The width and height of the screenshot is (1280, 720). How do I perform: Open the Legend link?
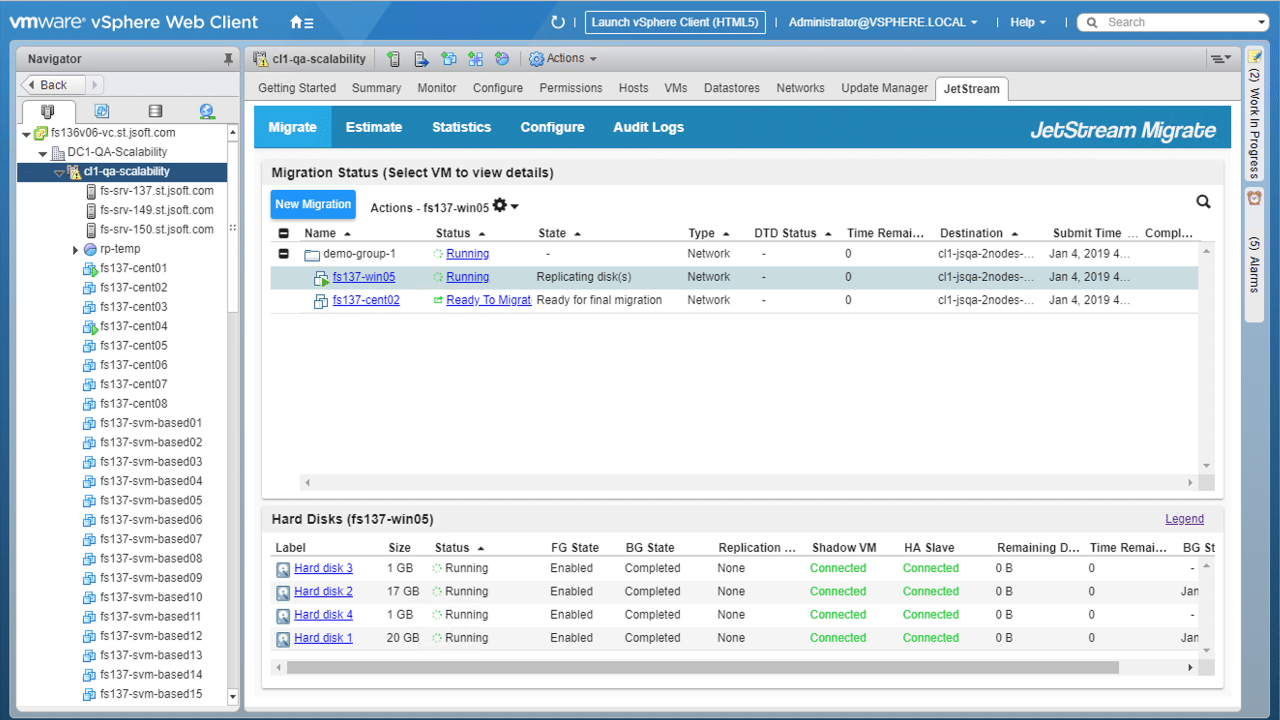click(1184, 519)
